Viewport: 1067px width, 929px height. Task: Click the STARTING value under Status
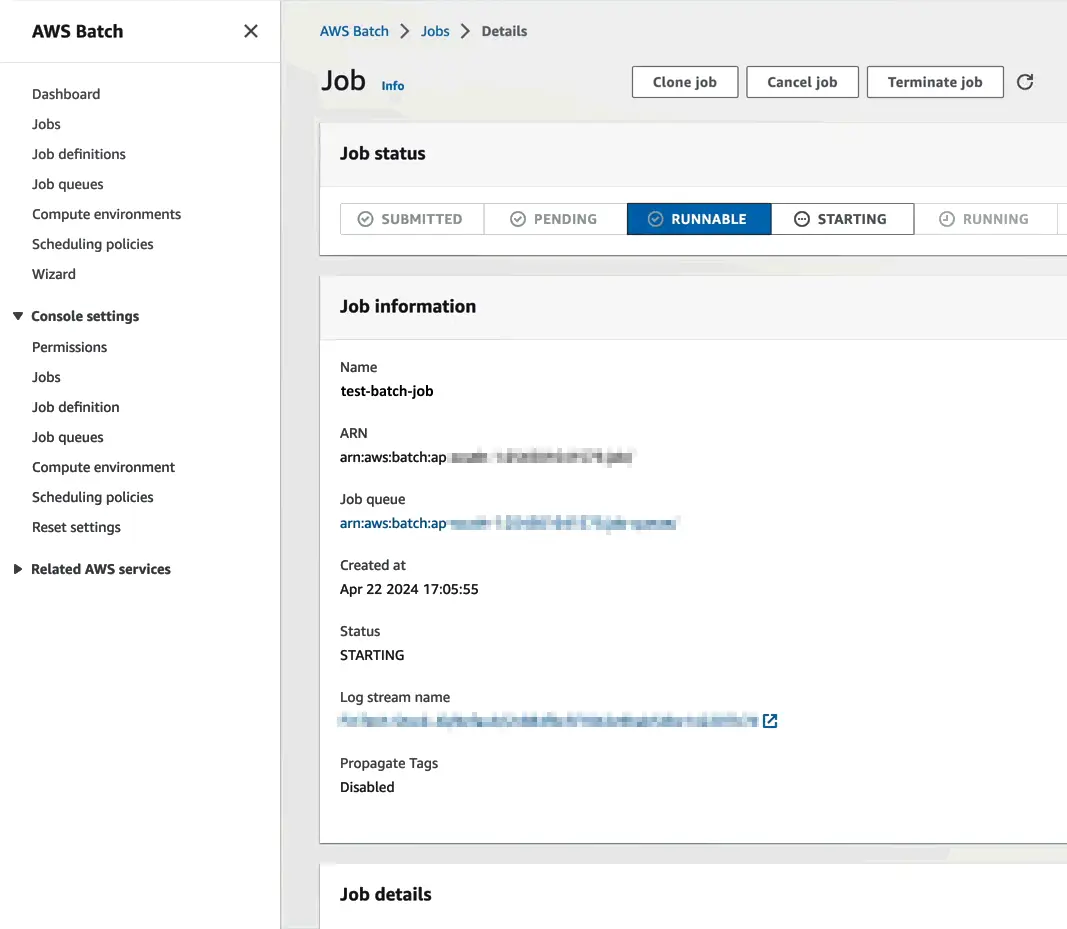tap(372, 655)
